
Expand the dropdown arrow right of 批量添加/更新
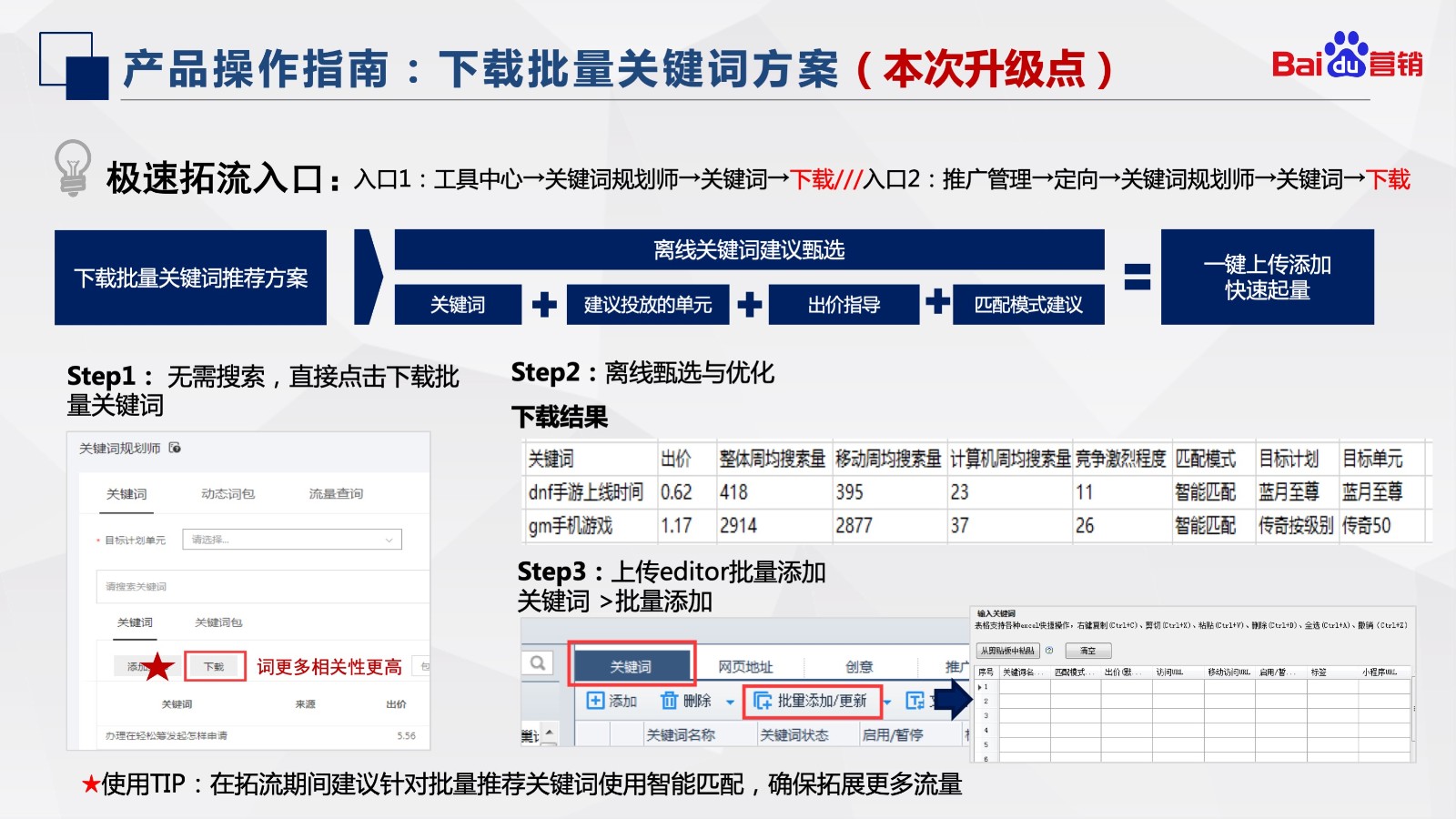click(887, 703)
